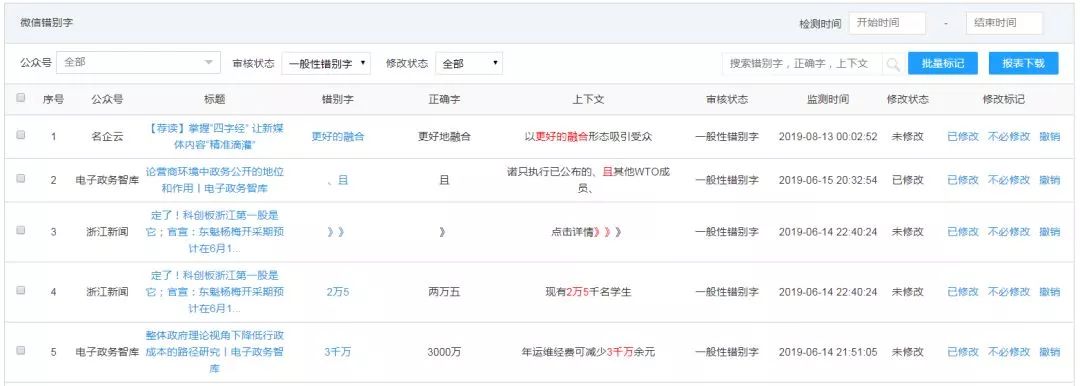The image size is (1080, 386).
Task: Click 撤销 for row 3 》》
Action: click(x=1050, y=232)
